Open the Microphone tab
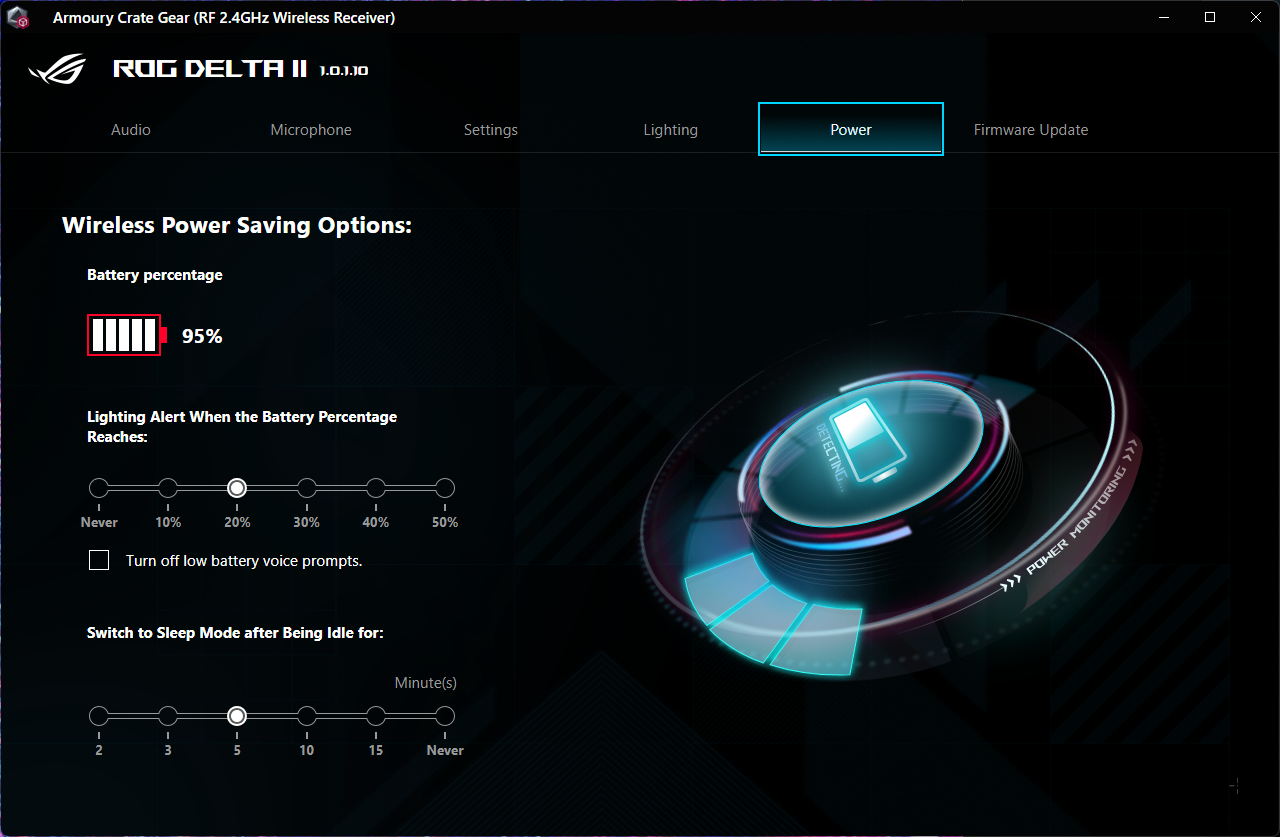1280x837 pixels. (x=311, y=130)
